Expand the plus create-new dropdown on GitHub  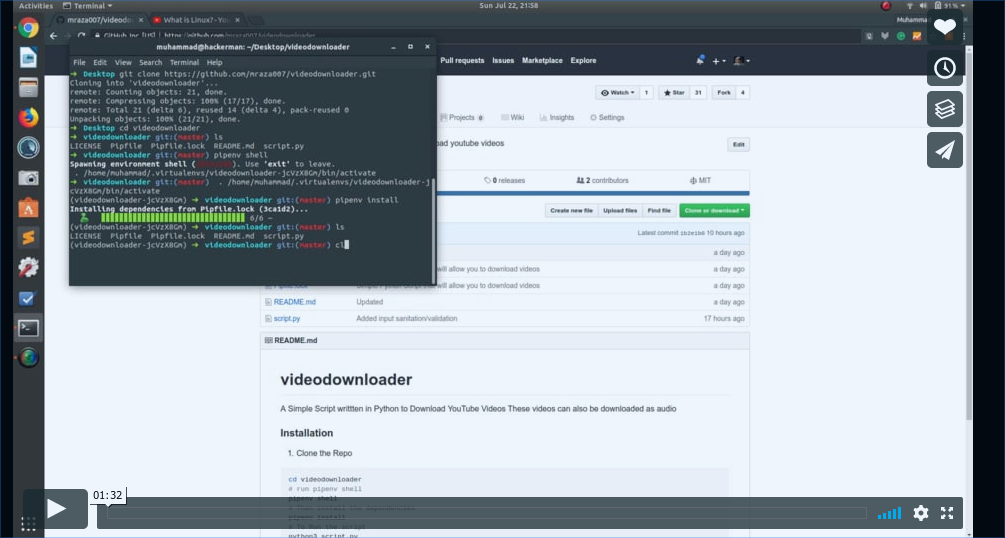[x=719, y=61]
